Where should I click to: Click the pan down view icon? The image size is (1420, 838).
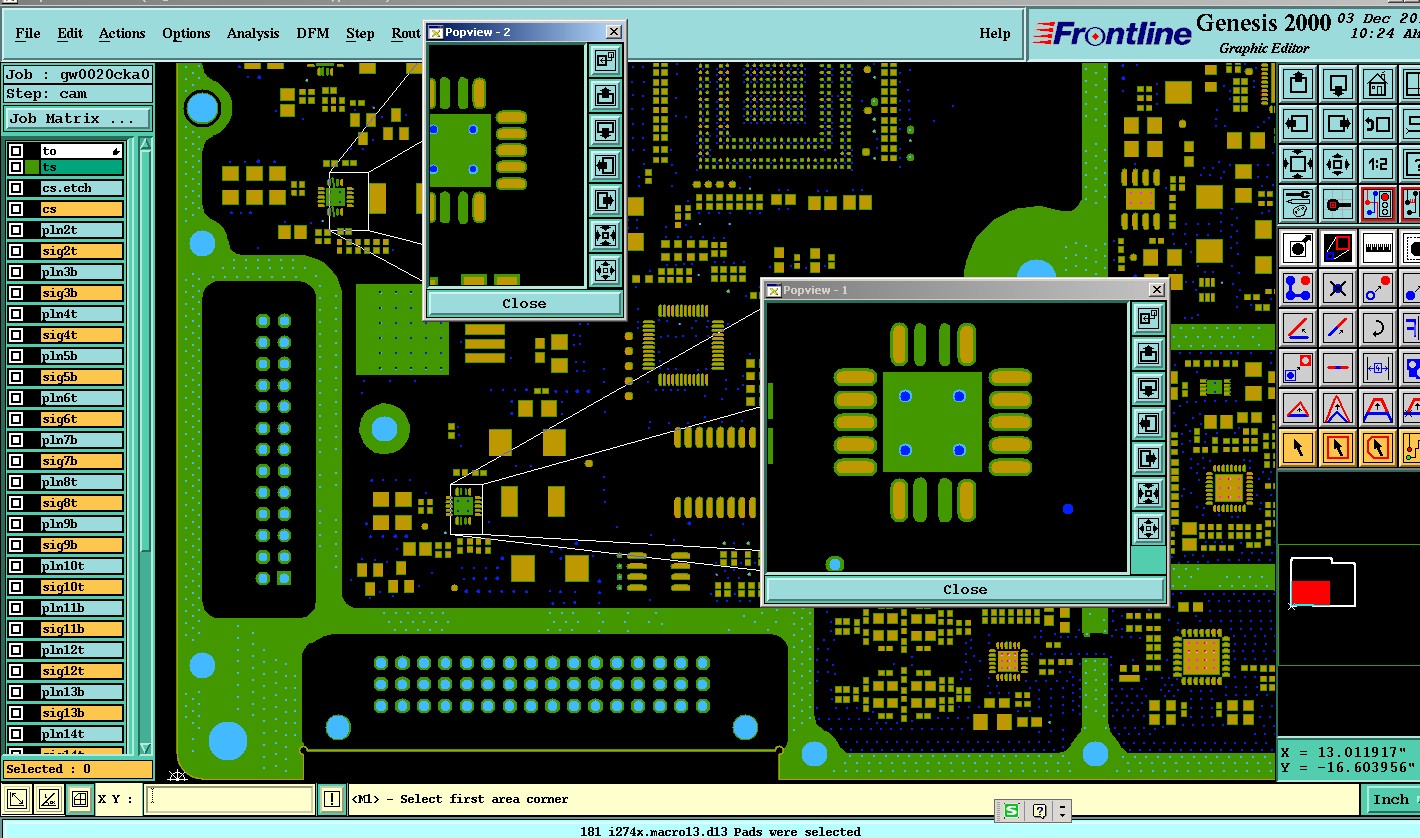coord(1339,83)
